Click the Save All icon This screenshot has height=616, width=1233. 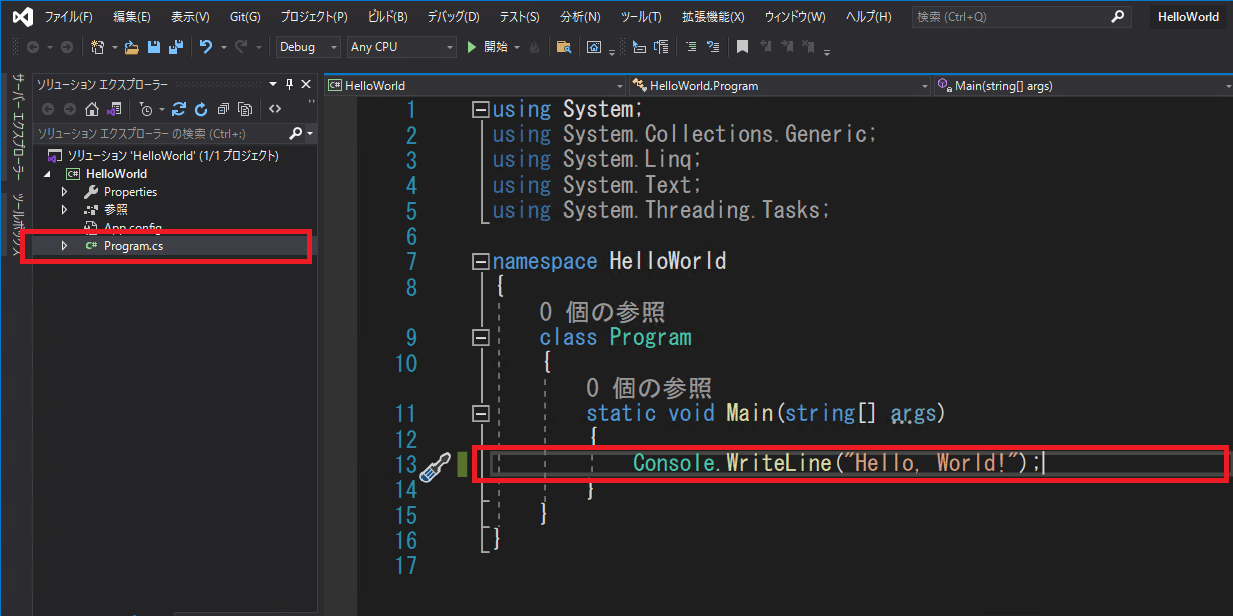tap(176, 47)
